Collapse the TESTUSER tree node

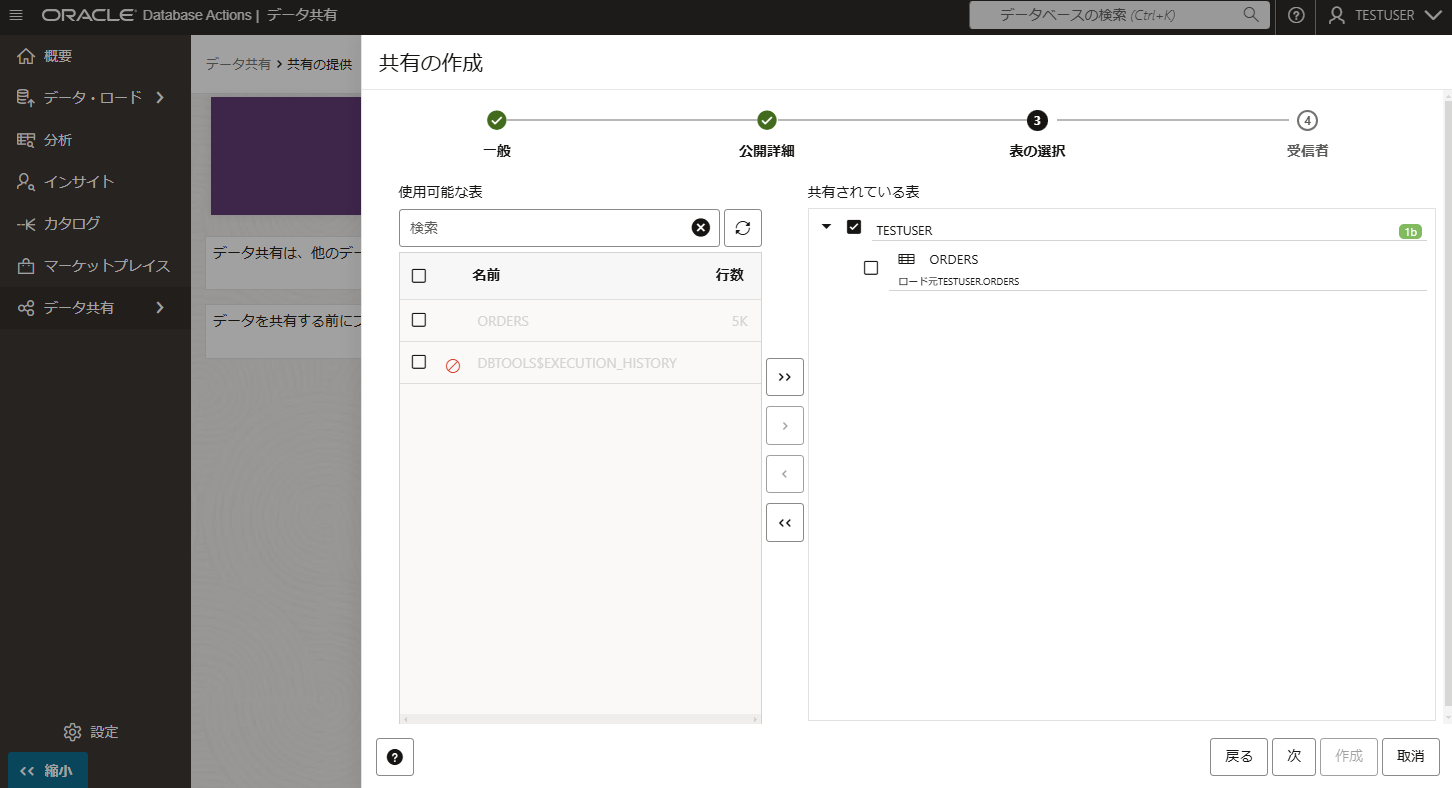pyautogui.click(x=826, y=227)
